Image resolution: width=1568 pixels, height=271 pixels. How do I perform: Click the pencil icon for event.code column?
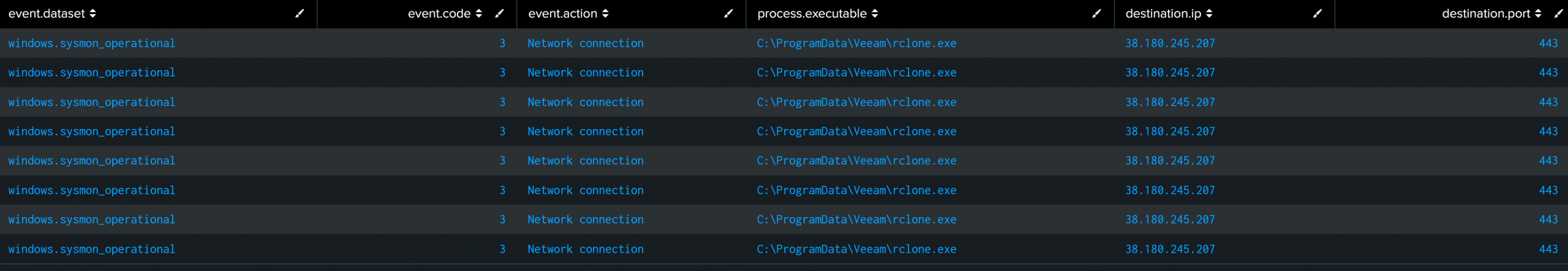[500, 13]
